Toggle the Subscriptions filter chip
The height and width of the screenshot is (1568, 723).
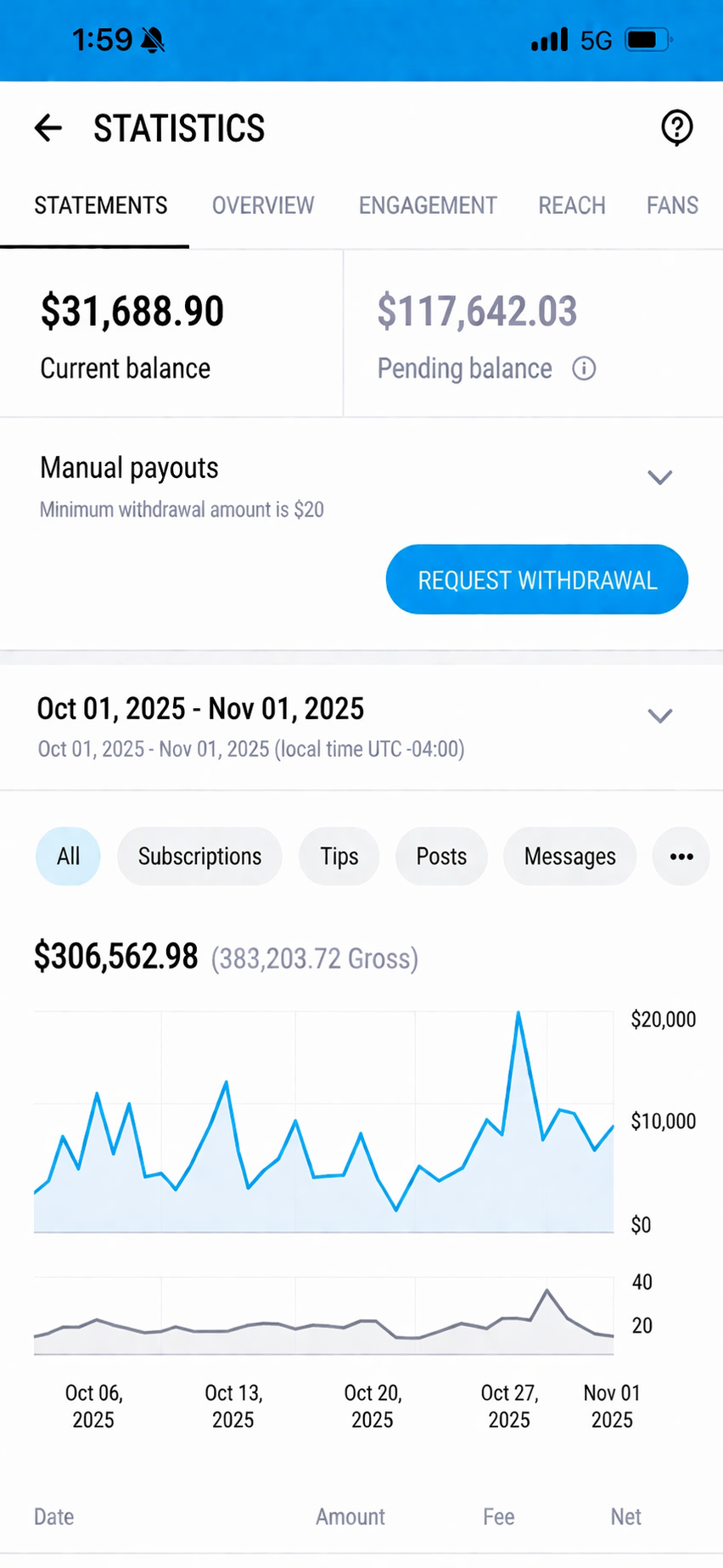199,857
